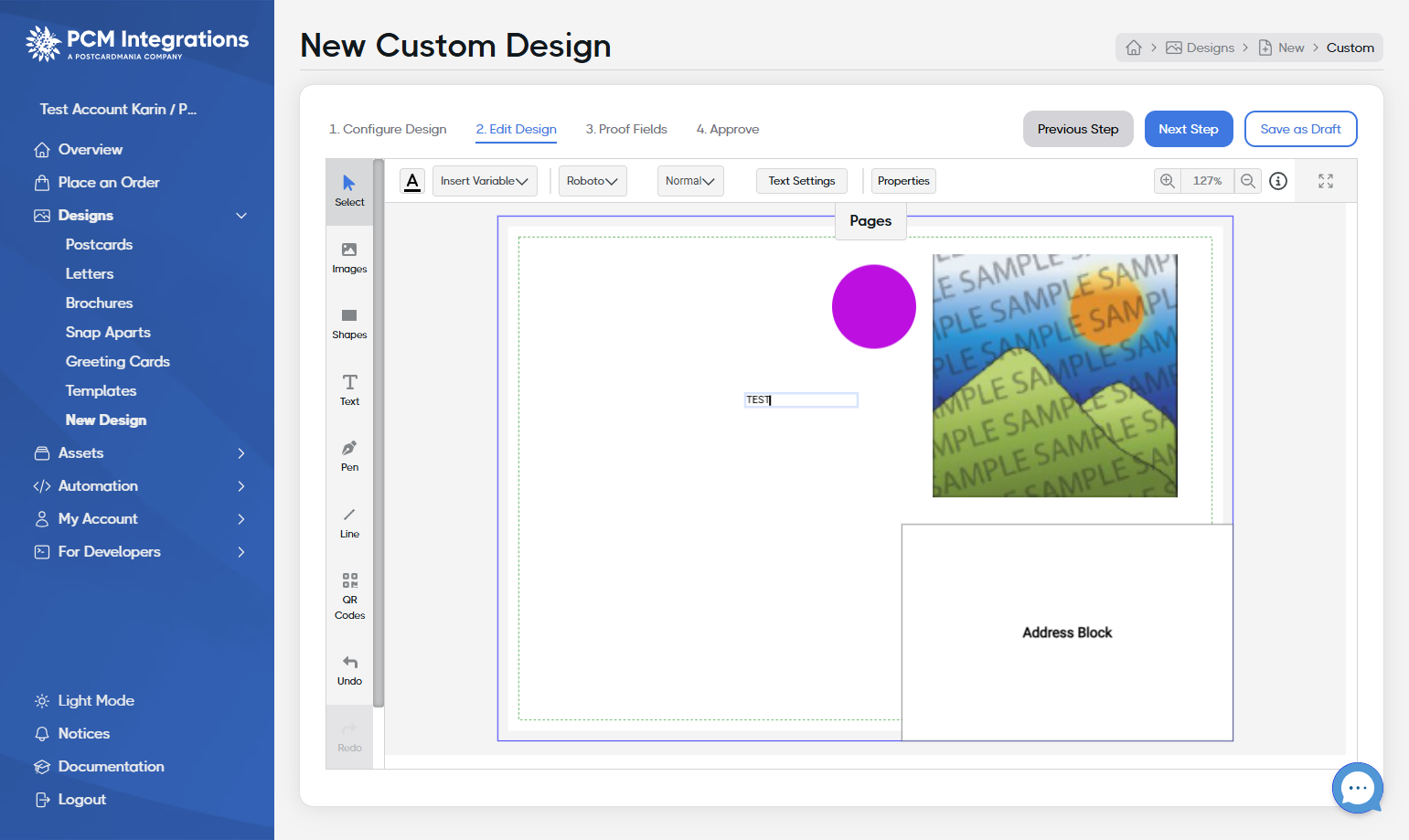Open the Insert Variable dropdown

(x=485, y=181)
